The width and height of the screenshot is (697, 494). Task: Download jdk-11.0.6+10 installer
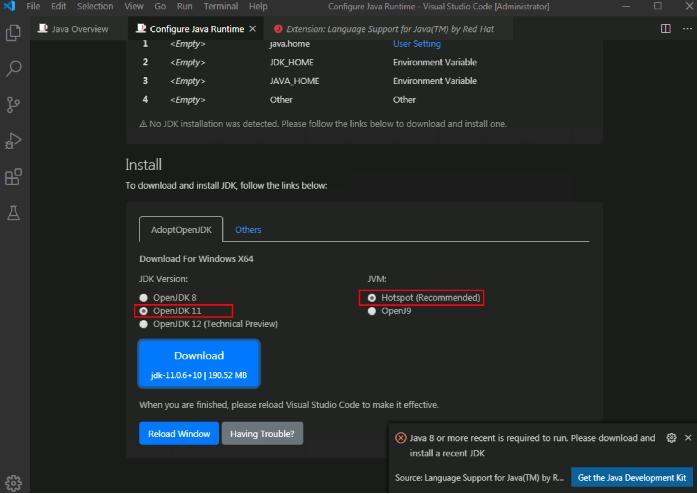point(199,364)
